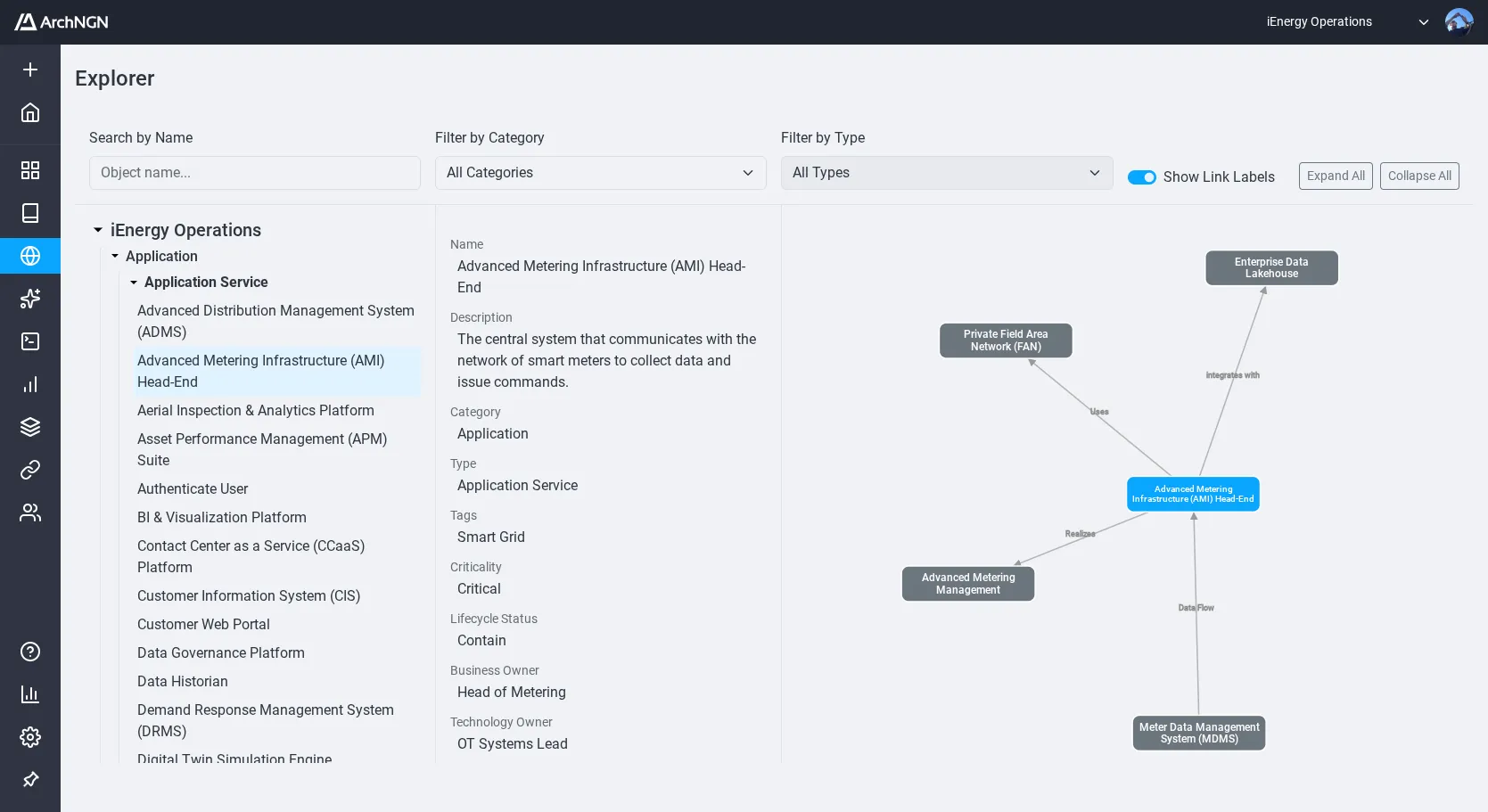Select the layers icon in the sidebar
1488x812 pixels.
coord(30,426)
